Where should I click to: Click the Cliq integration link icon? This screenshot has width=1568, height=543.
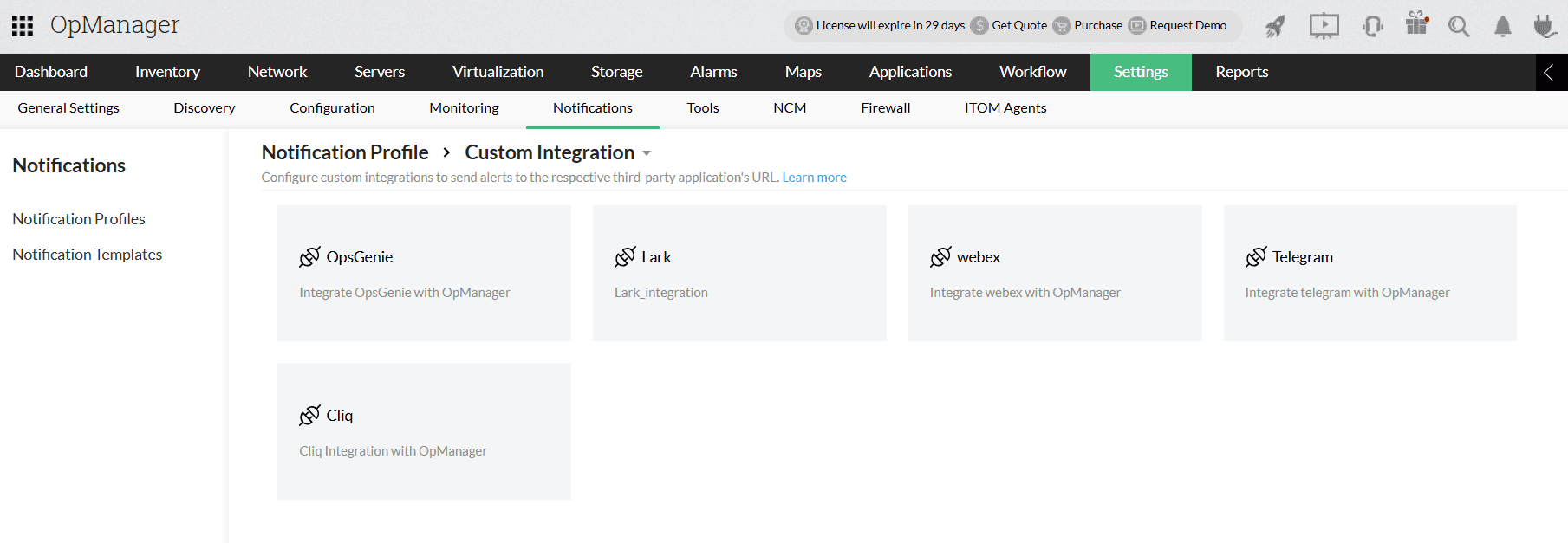tap(309, 416)
